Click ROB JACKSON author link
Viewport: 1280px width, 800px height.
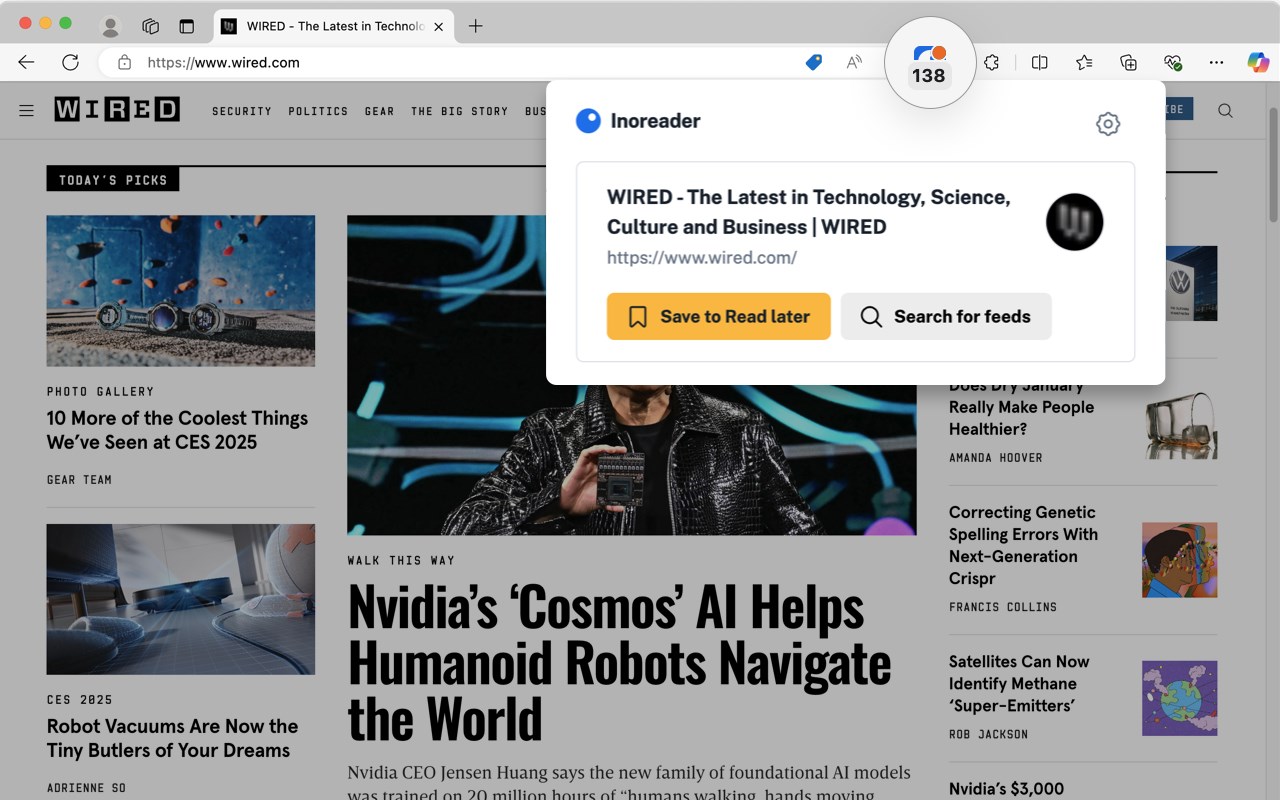(988, 735)
